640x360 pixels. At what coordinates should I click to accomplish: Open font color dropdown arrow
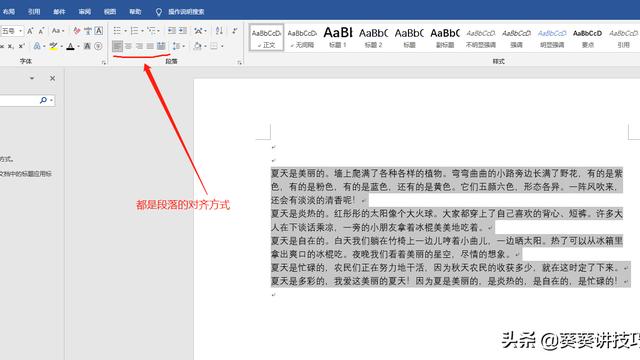[x=78, y=47]
